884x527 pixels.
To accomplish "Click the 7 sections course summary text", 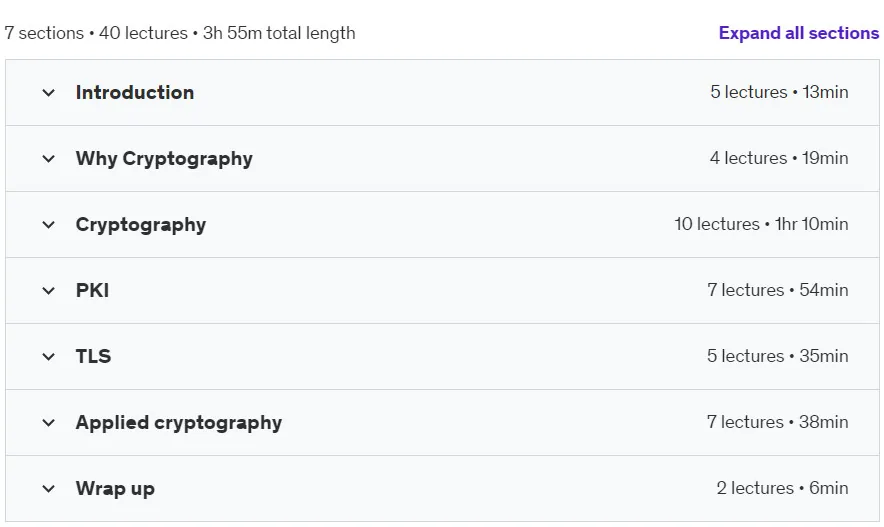I will pos(180,33).
